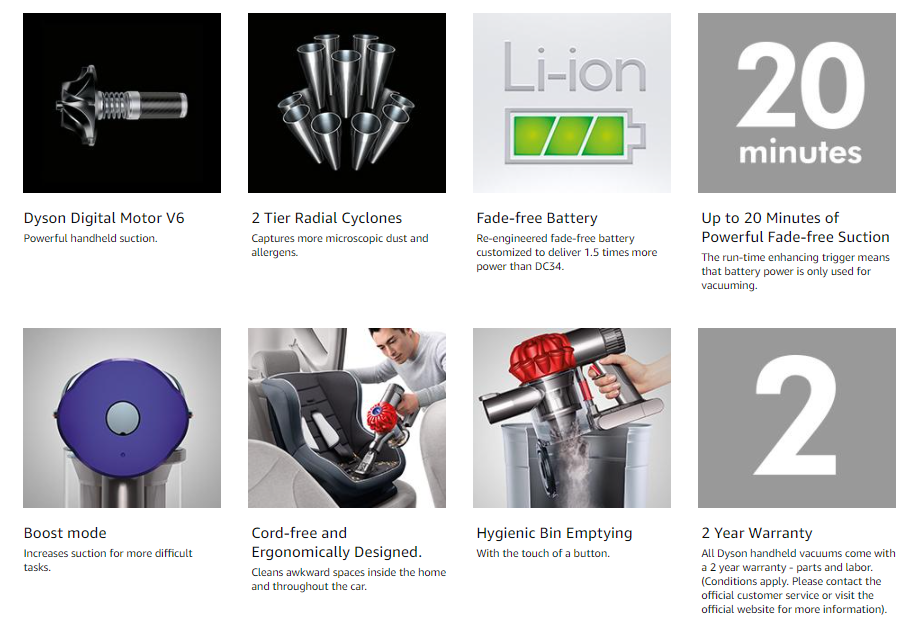Viewport: 924px width, 627px height.
Task: Click the Dyson Digital Motor V6 image
Action: [x=122, y=103]
